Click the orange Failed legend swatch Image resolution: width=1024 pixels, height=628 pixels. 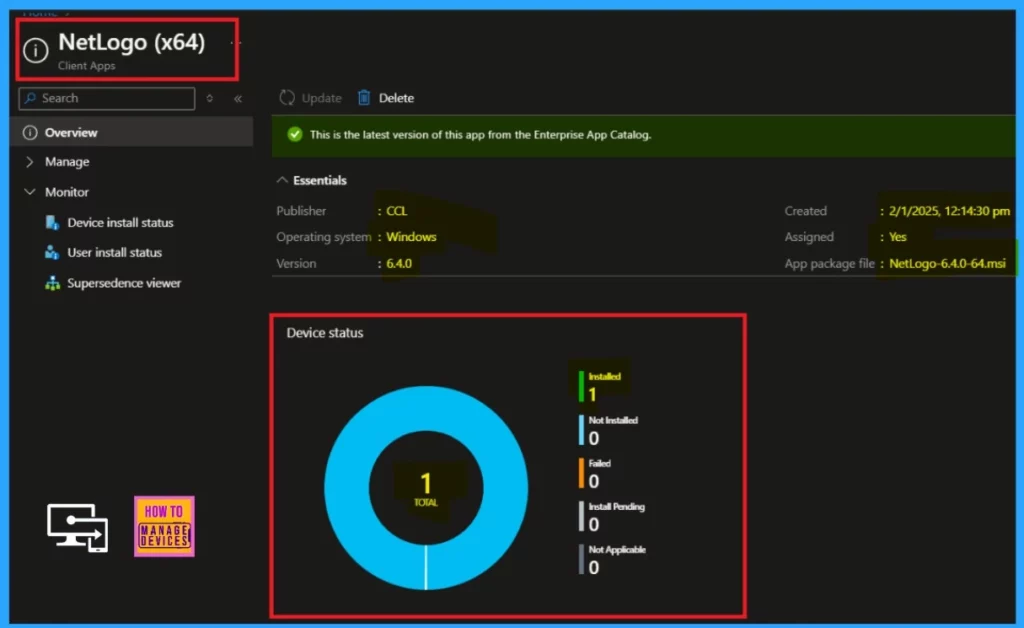tap(581, 473)
